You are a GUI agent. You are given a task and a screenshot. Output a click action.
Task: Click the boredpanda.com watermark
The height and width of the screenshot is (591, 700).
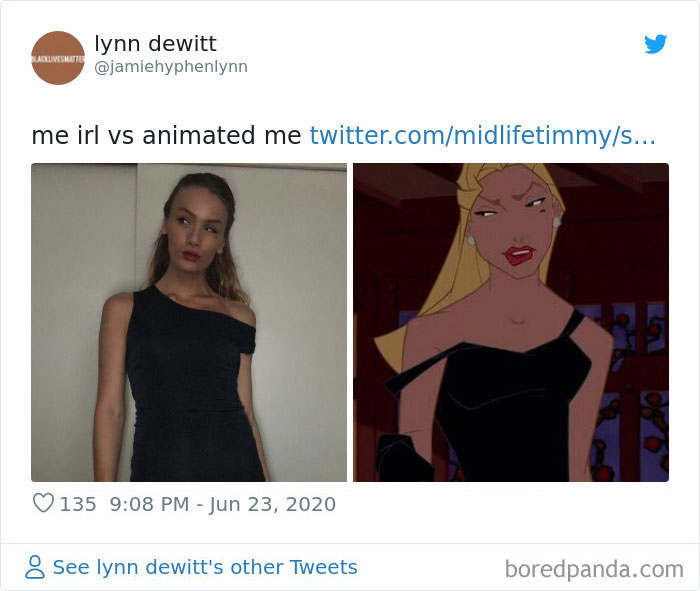pyautogui.click(x=594, y=569)
